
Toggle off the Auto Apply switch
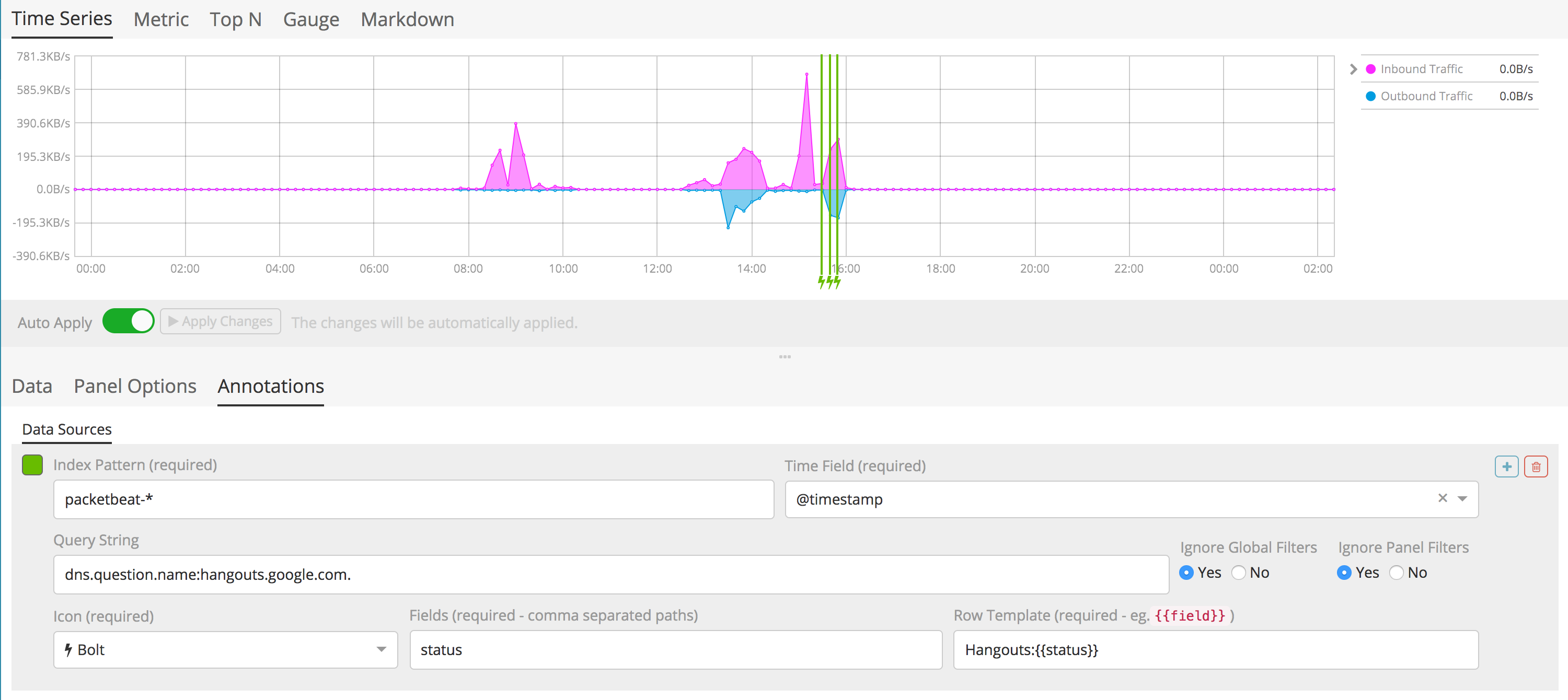point(128,321)
